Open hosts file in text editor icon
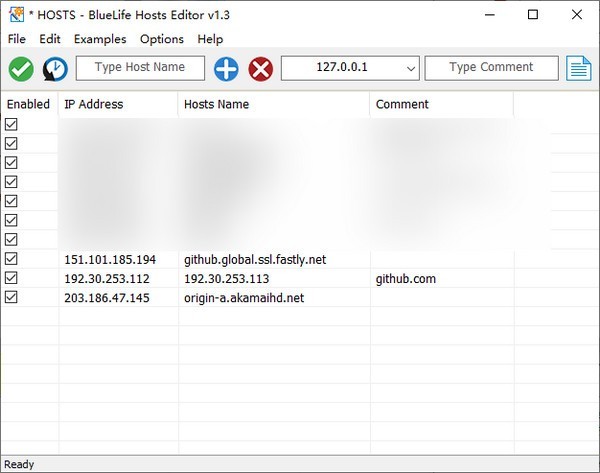600x473 pixels. coord(579,68)
